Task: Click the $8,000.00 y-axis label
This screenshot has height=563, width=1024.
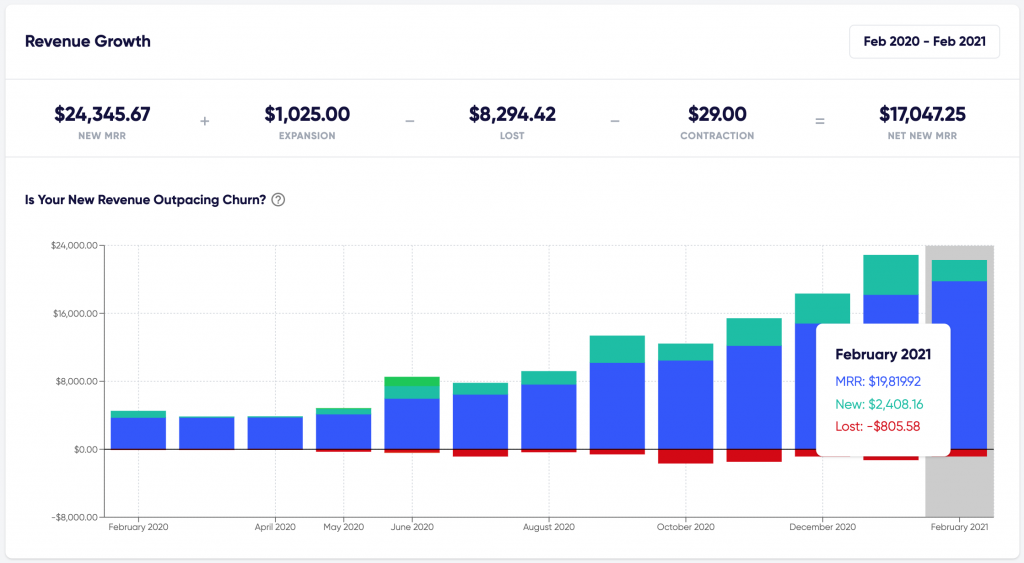Action: pos(77,381)
